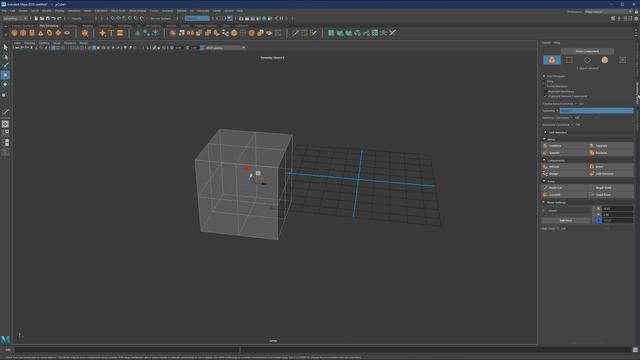Select Vertex selection mode in Modeling Toolkit
Image resolution: width=640 pixels, height=360 pixels.
tap(569, 60)
